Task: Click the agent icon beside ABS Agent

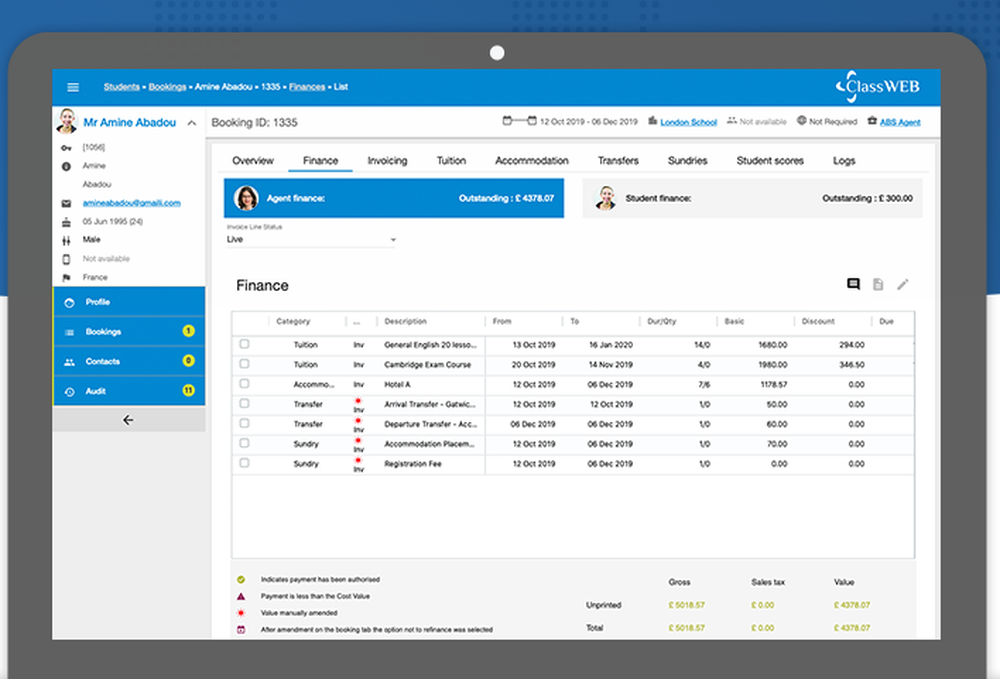Action: coord(872,121)
